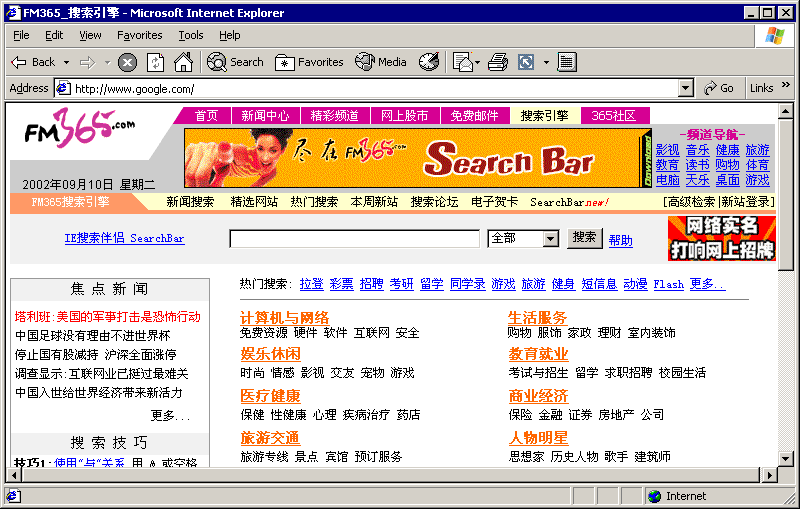Click the 帮助 help link
Image resolution: width=800 pixels, height=509 pixels.
tap(620, 241)
